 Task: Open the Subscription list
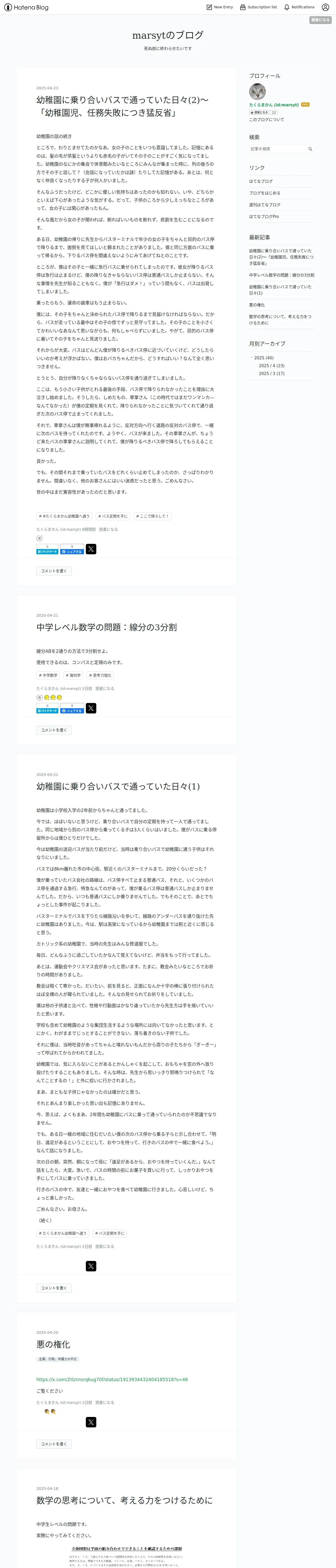258,7
